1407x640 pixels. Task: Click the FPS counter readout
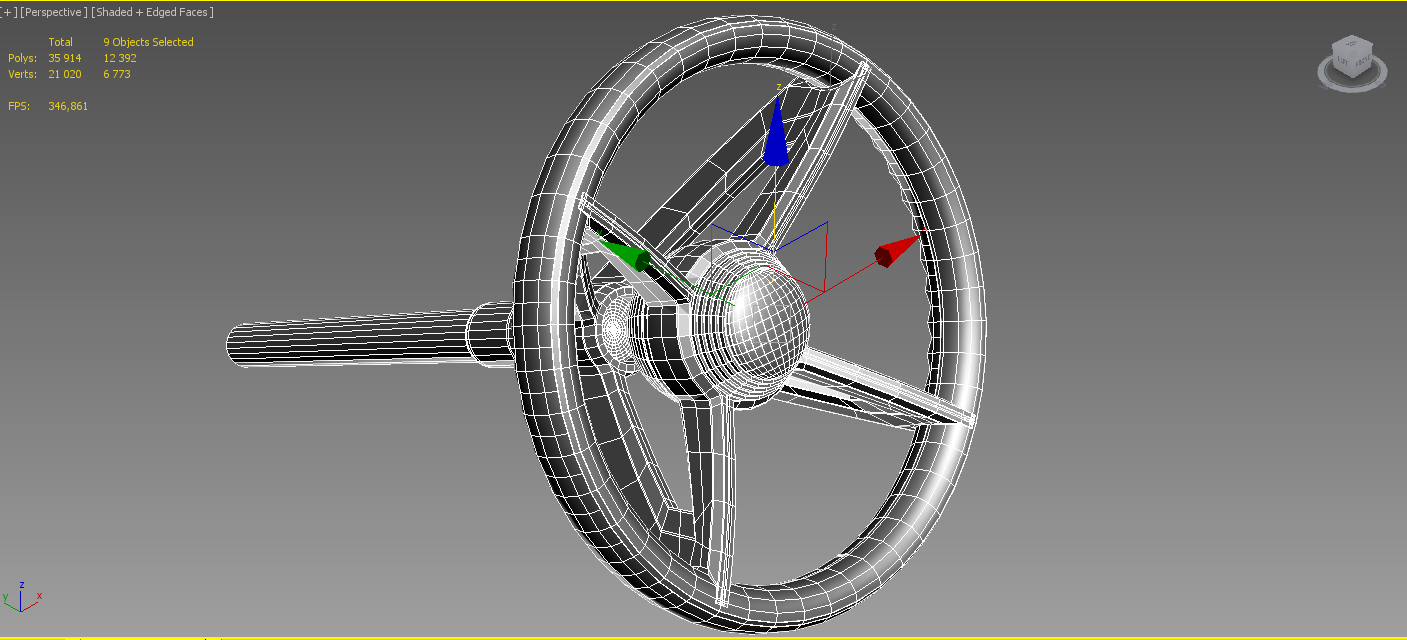[x=67, y=106]
